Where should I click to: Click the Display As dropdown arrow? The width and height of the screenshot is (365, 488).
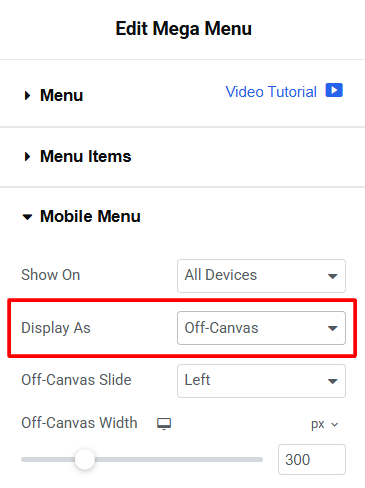[x=332, y=328]
